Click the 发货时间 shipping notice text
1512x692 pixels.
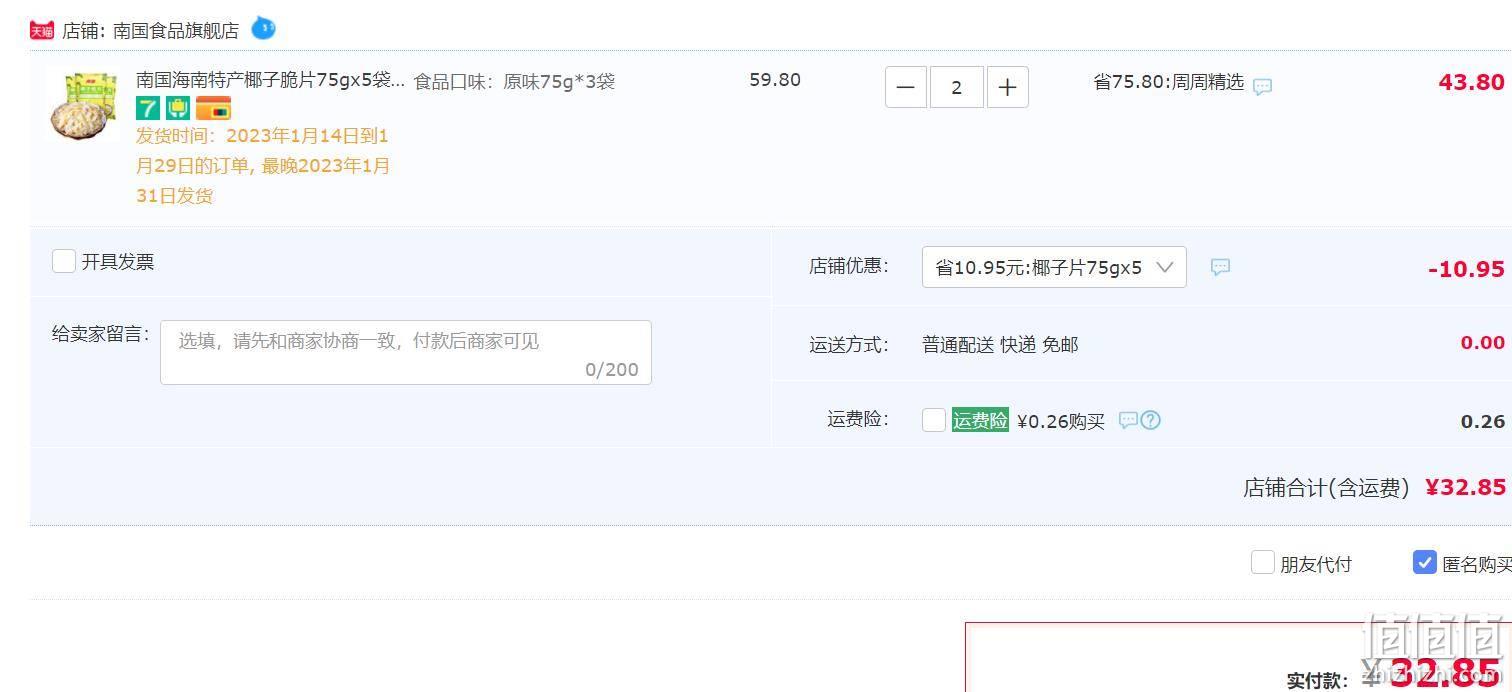[x=263, y=166]
